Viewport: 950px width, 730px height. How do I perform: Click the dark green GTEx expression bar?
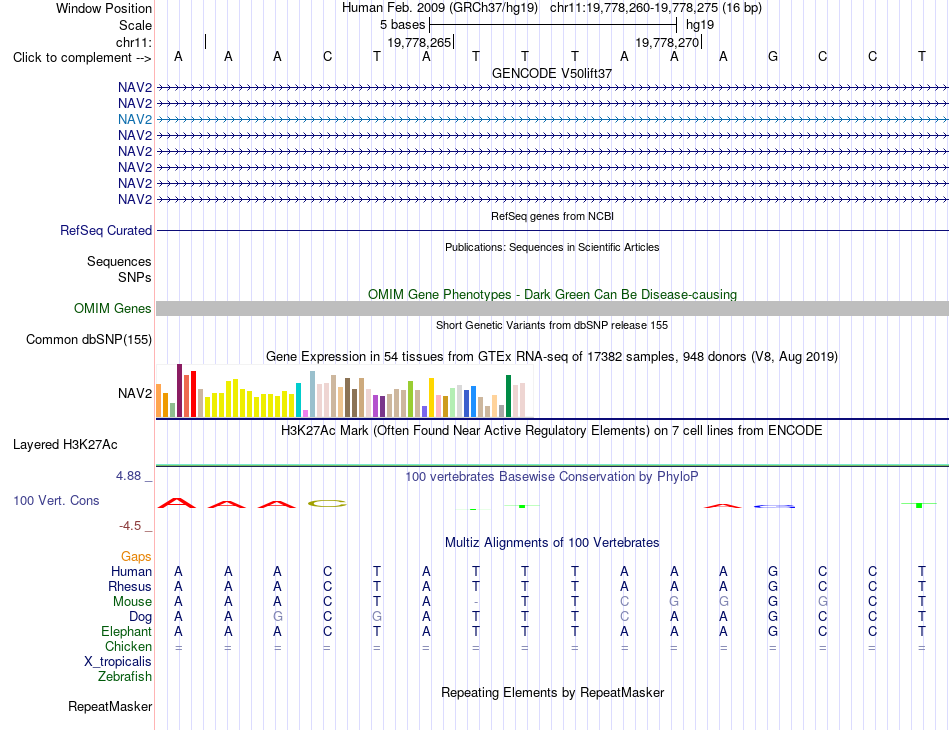click(x=508, y=396)
